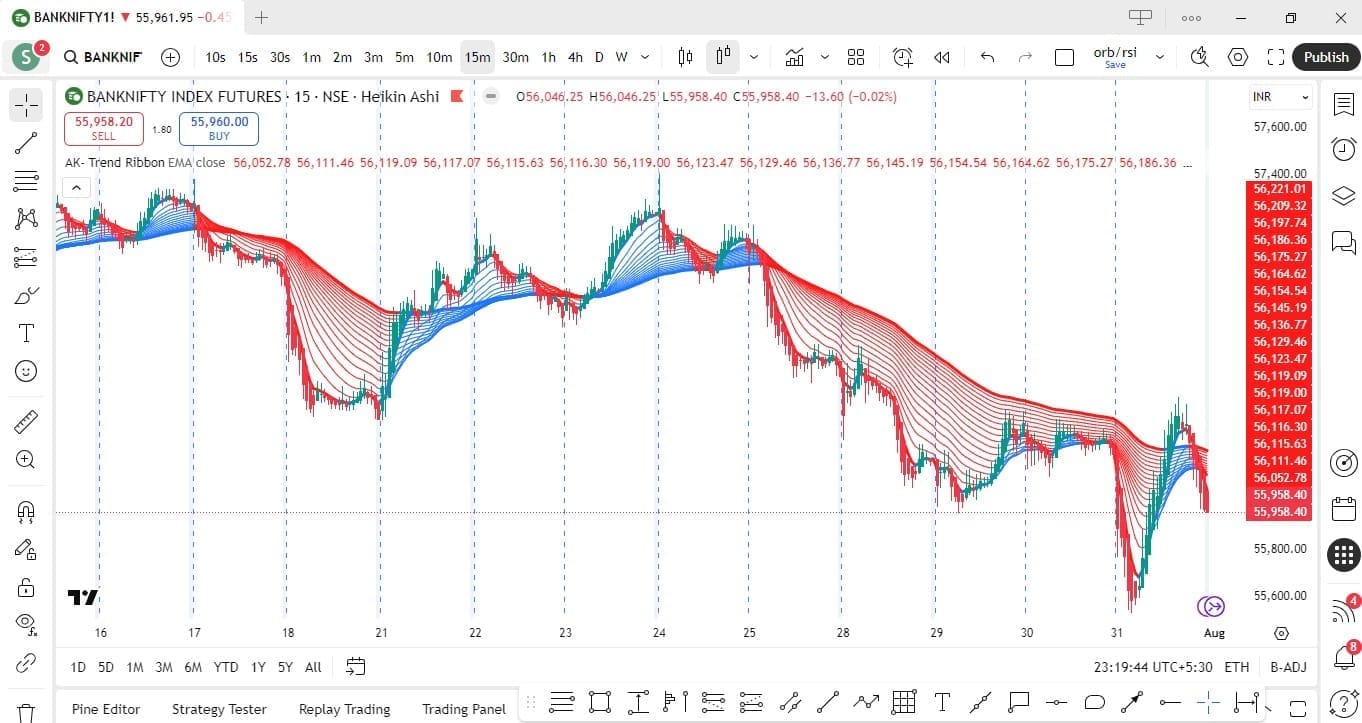Start bar replay mode
Viewport: 1362px width, 723px height.
pyautogui.click(x=941, y=57)
